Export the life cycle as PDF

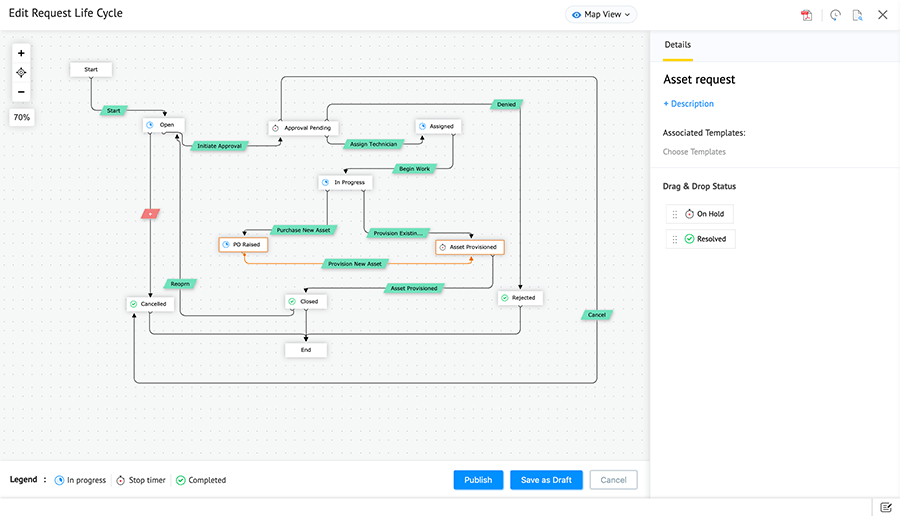click(806, 15)
